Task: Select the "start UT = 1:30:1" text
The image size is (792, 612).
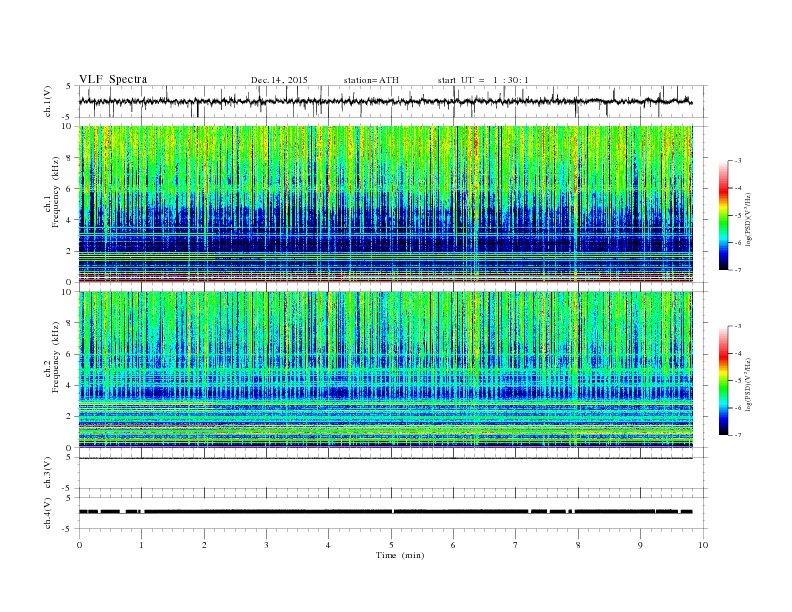Action: pyautogui.click(x=483, y=80)
